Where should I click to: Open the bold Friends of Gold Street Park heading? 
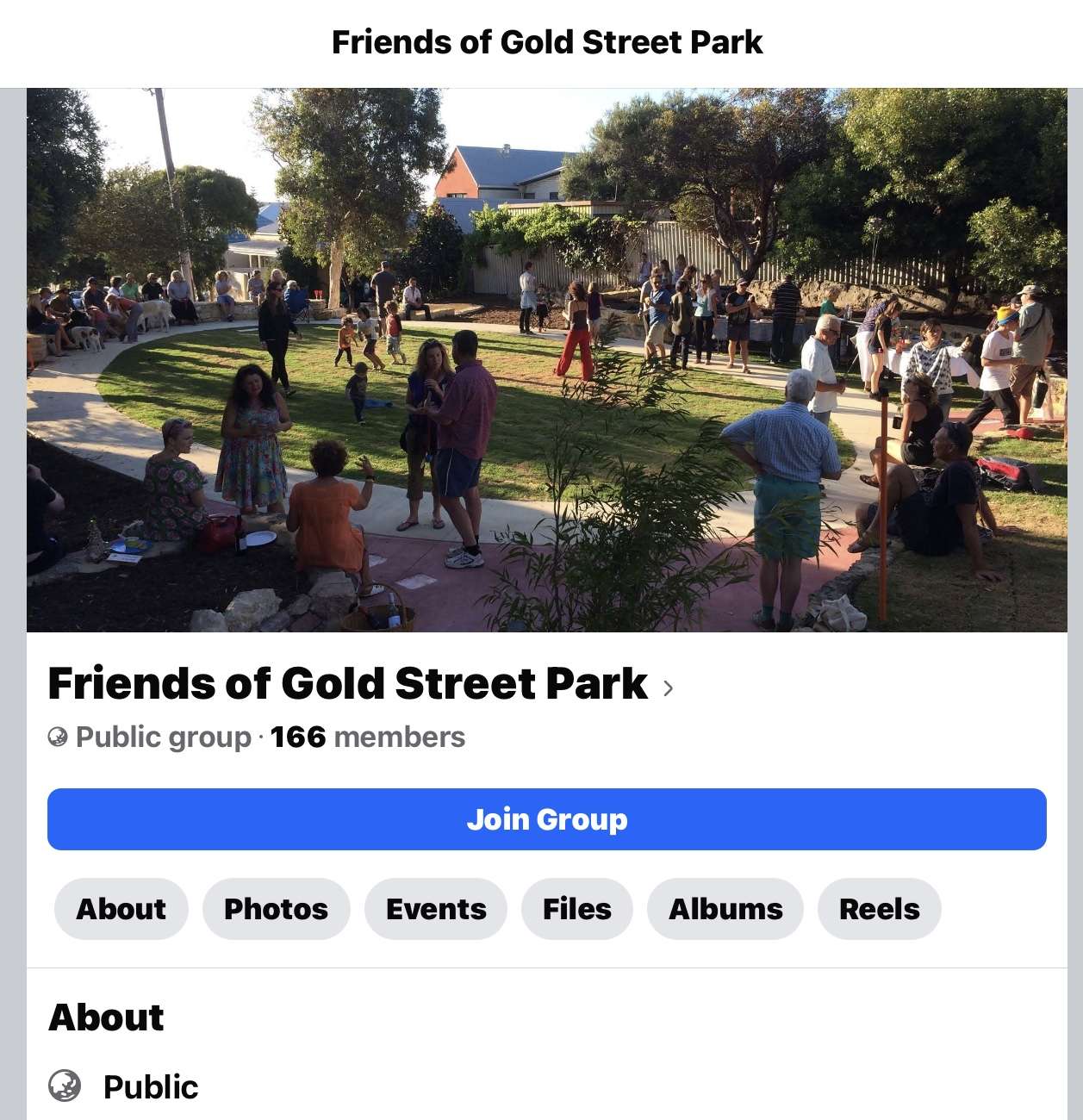[x=347, y=684]
